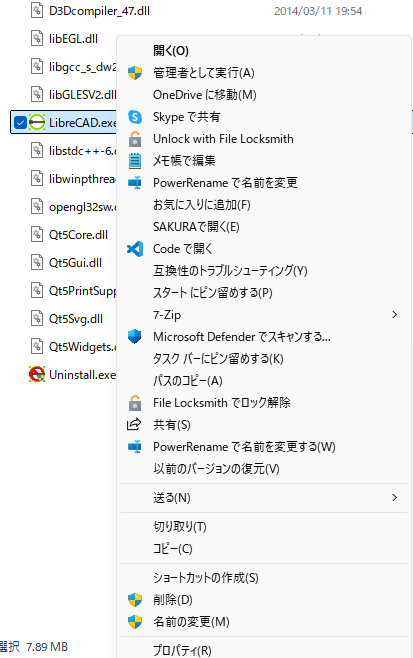Click the Microsoft Defender shield icon
The width and height of the screenshot is (413, 658).
coord(135,337)
